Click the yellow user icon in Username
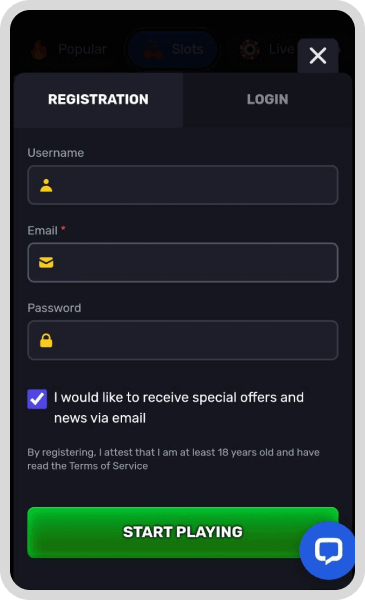Viewport: 365px width, 600px height. (x=46, y=186)
